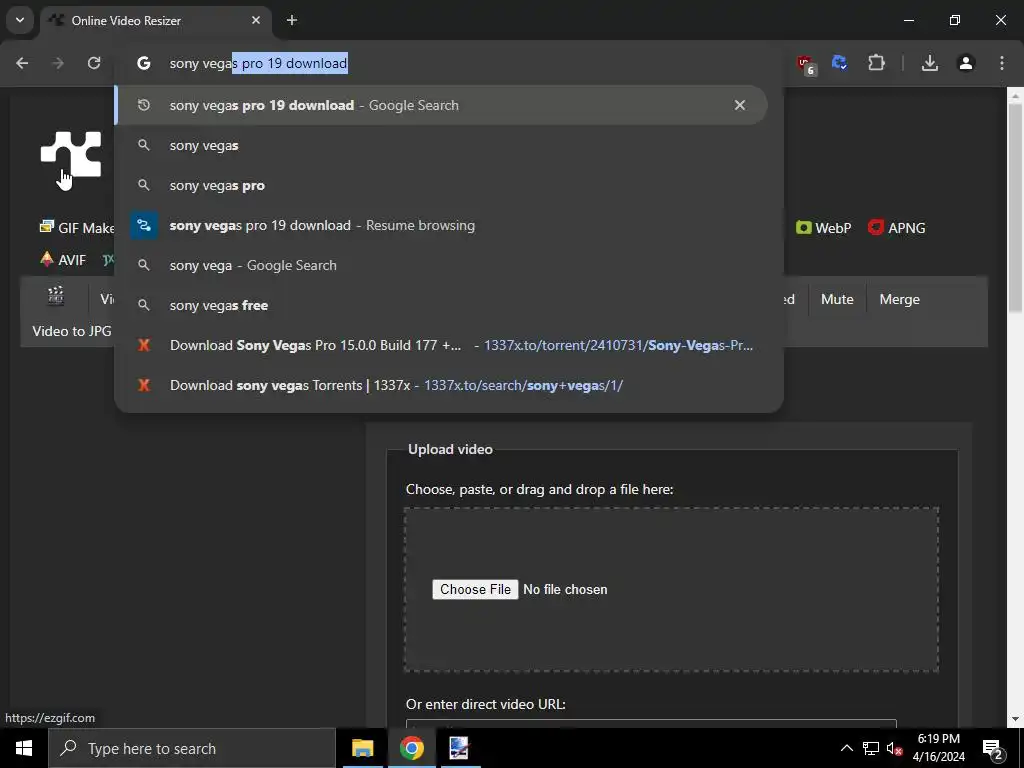Open the WebP tools link

(824, 228)
